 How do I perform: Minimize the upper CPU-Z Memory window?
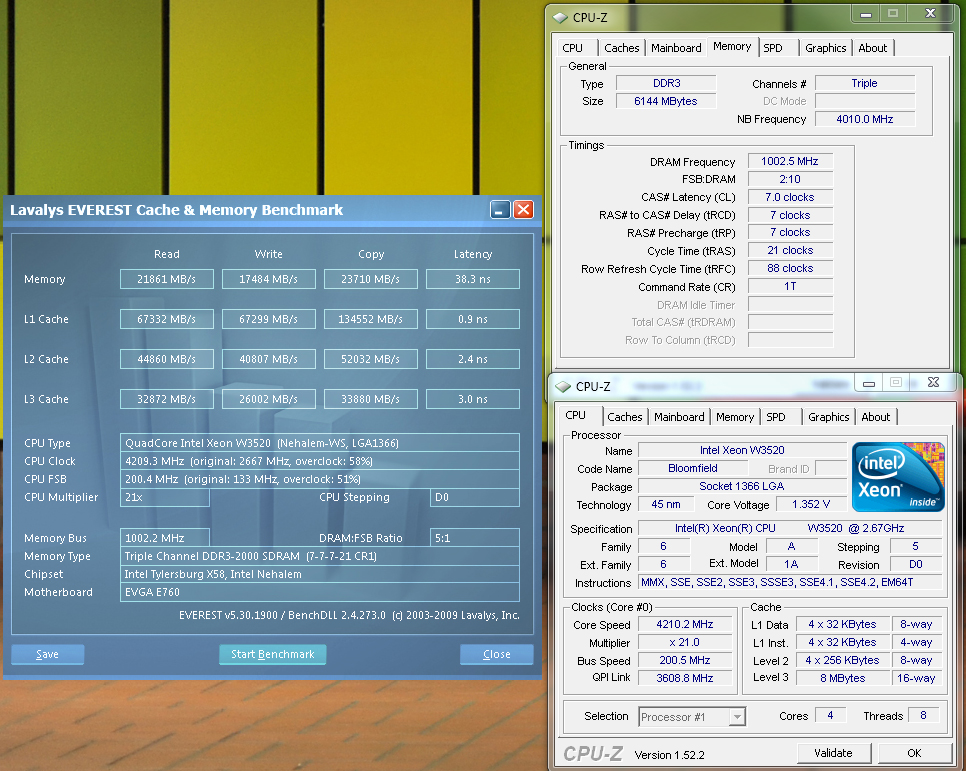coord(866,14)
